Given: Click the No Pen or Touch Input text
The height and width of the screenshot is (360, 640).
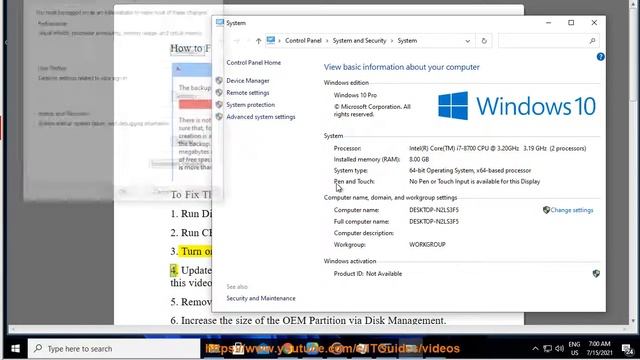Looking at the screenshot, I should [x=474, y=182].
